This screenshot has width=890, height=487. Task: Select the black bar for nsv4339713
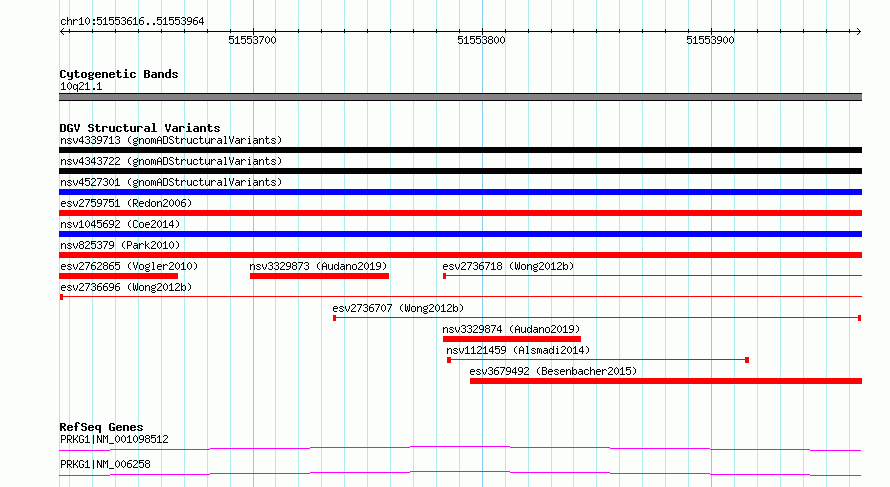460,150
